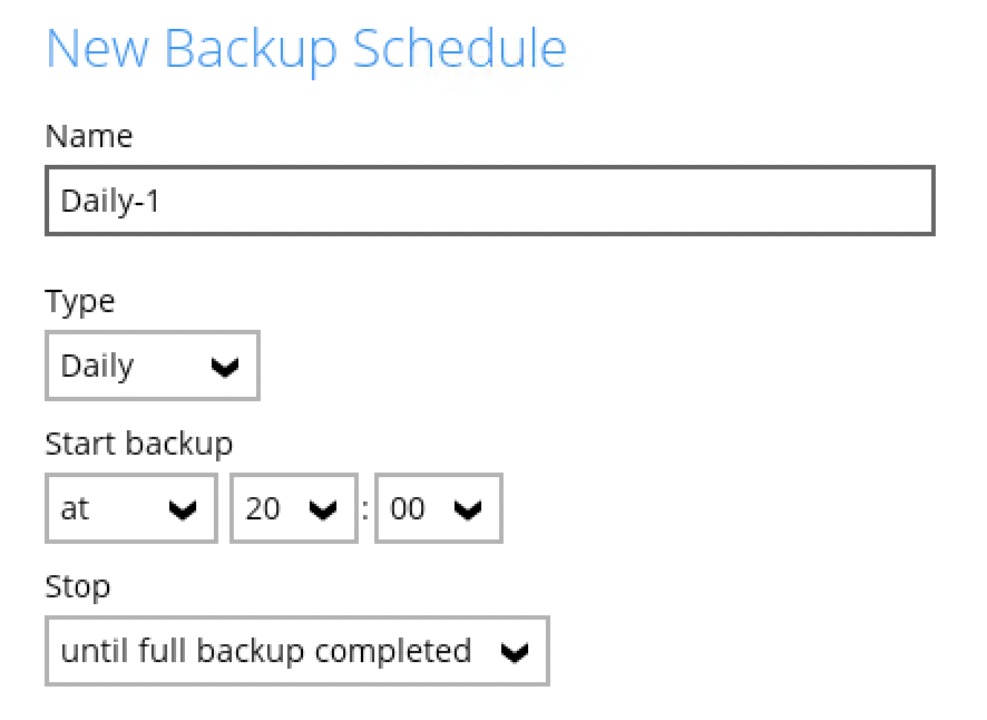Image resolution: width=987 pixels, height=720 pixels.
Task: Expand the Stop dropdown 'until full backup completed'
Action: [297, 652]
